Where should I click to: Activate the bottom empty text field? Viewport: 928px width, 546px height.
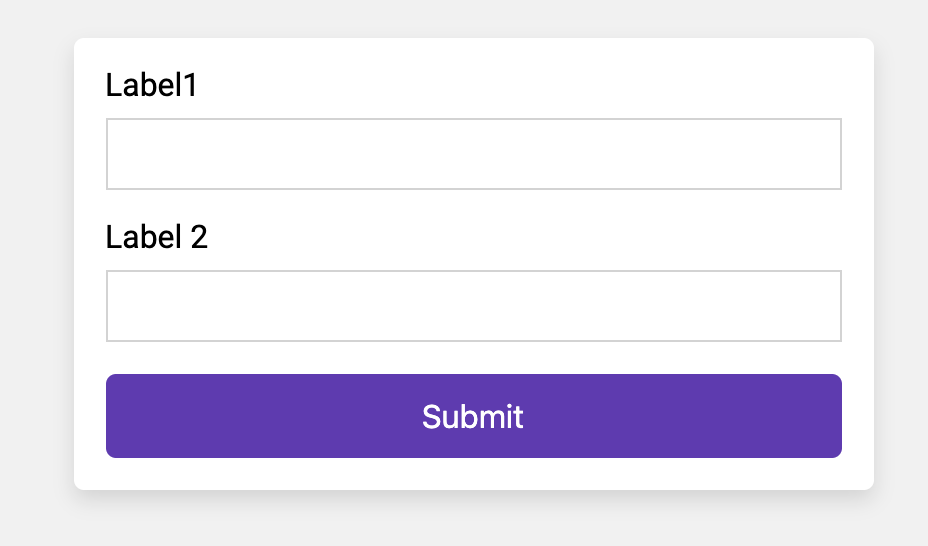click(x=473, y=306)
